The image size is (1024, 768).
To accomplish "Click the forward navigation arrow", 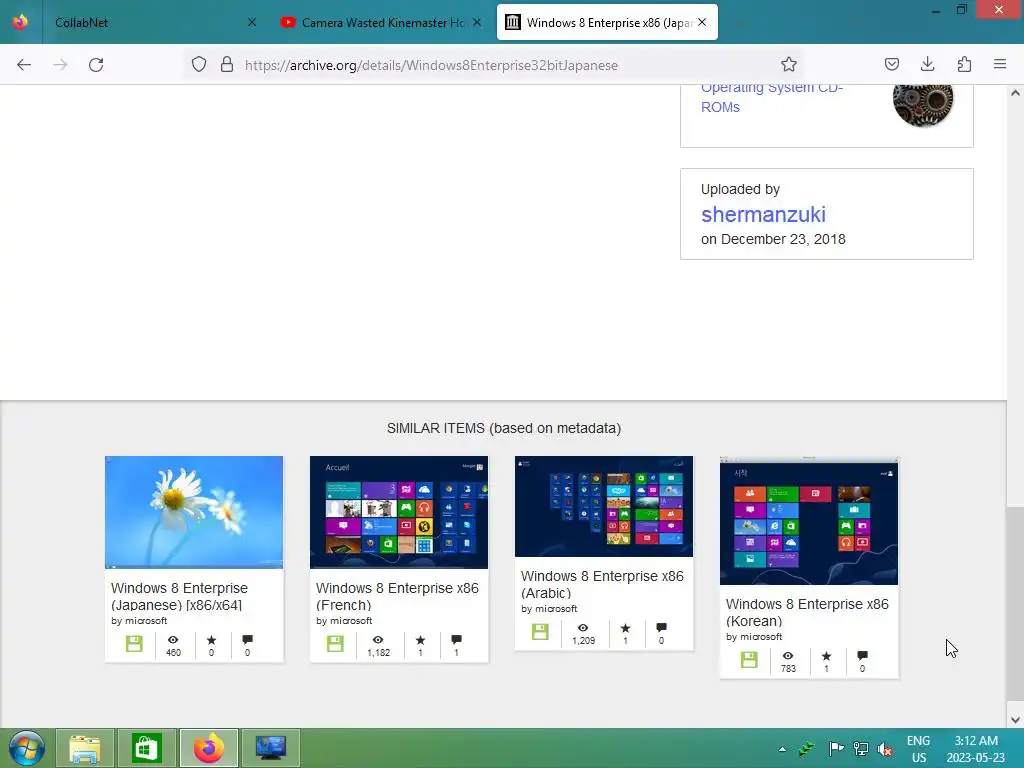I will point(60,65).
